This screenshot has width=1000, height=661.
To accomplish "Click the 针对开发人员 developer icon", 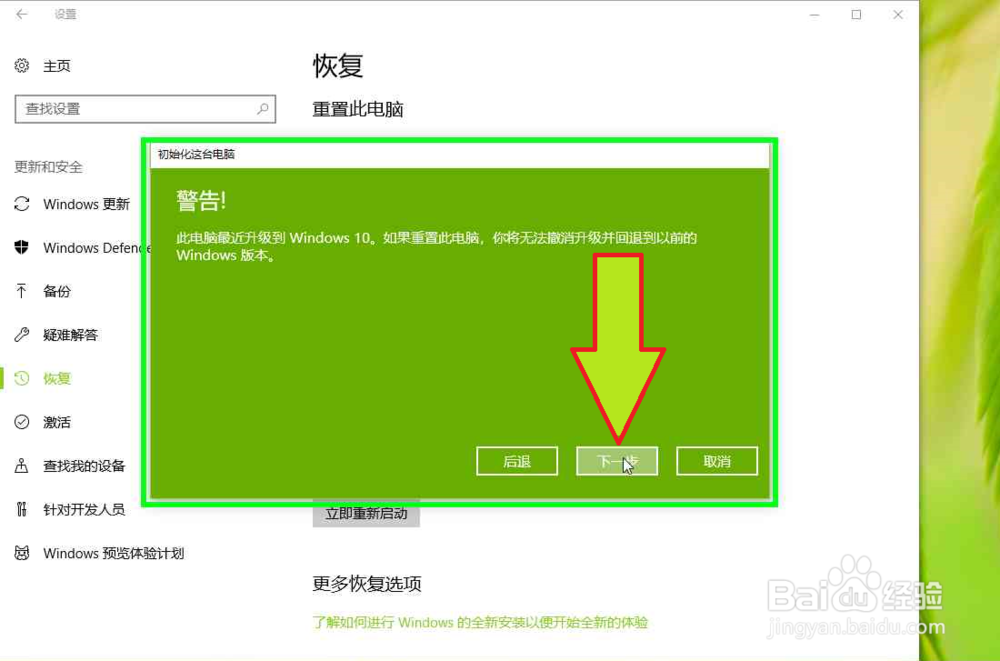I will pos(20,509).
